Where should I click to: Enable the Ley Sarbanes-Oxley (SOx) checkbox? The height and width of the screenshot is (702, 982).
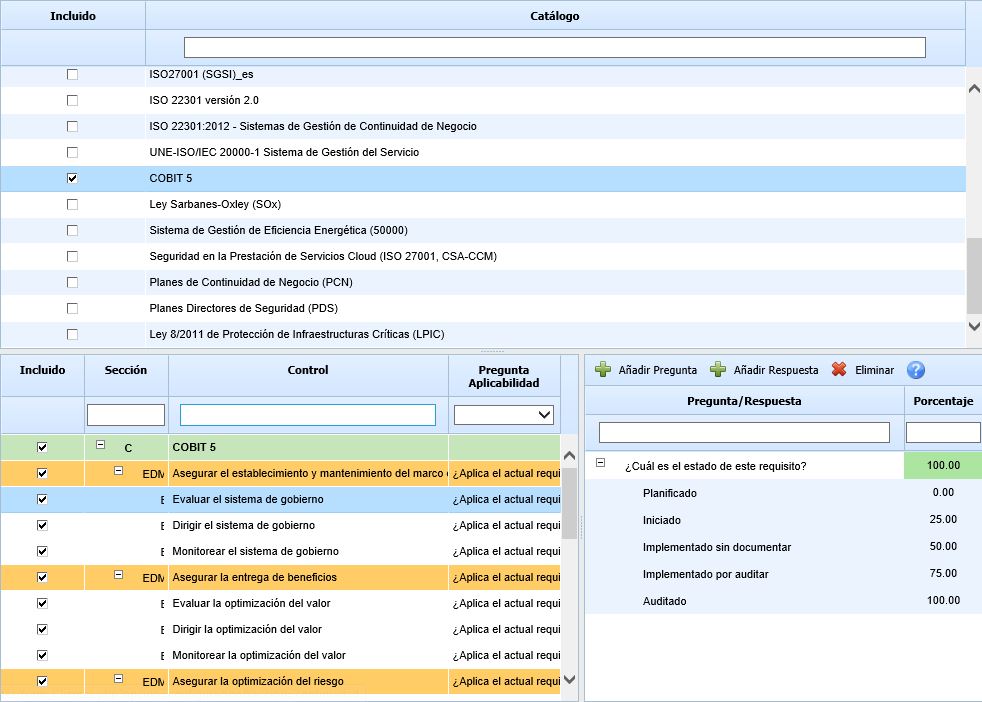72,204
